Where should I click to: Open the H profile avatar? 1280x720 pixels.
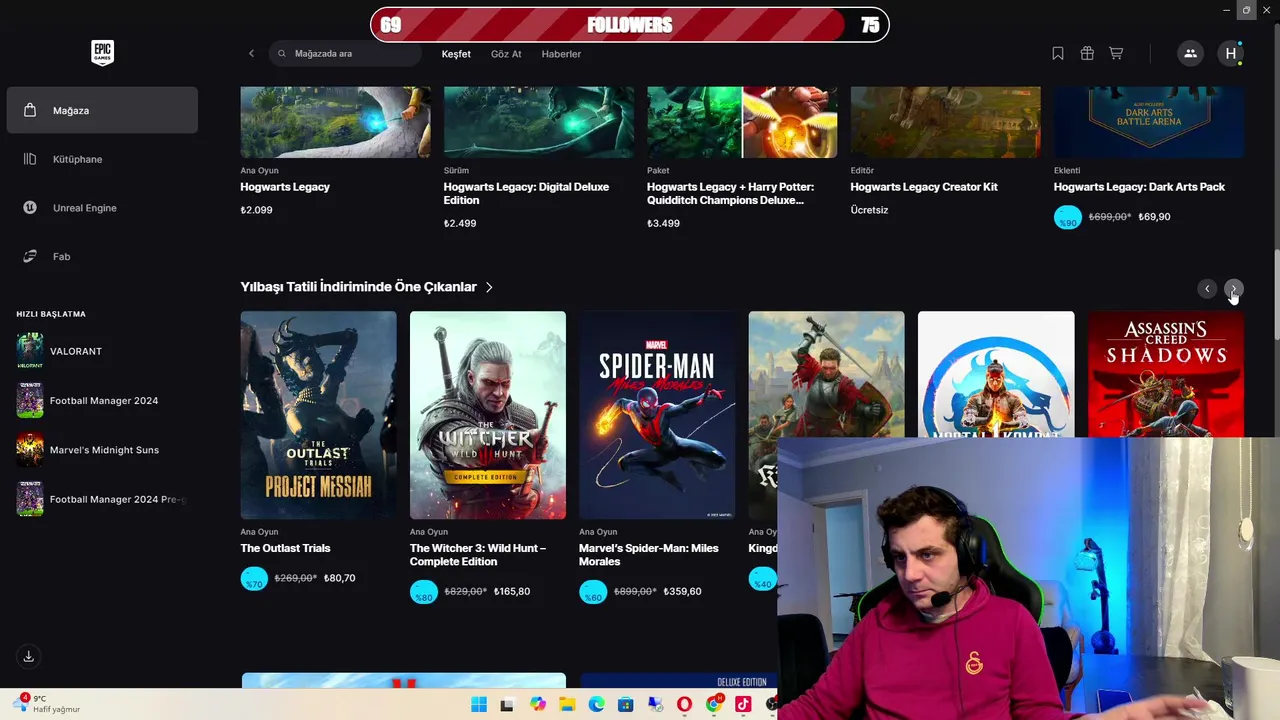pyautogui.click(x=1230, y=54)
